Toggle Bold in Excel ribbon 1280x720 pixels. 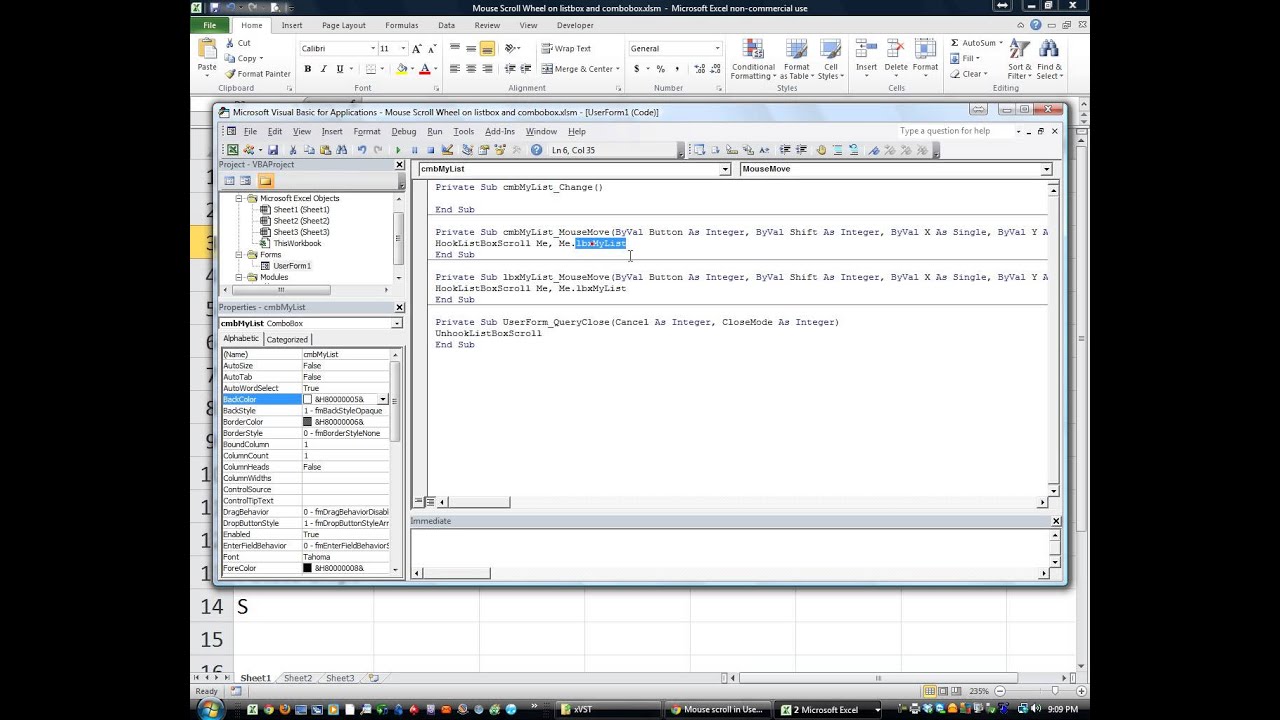pos(308,69)
